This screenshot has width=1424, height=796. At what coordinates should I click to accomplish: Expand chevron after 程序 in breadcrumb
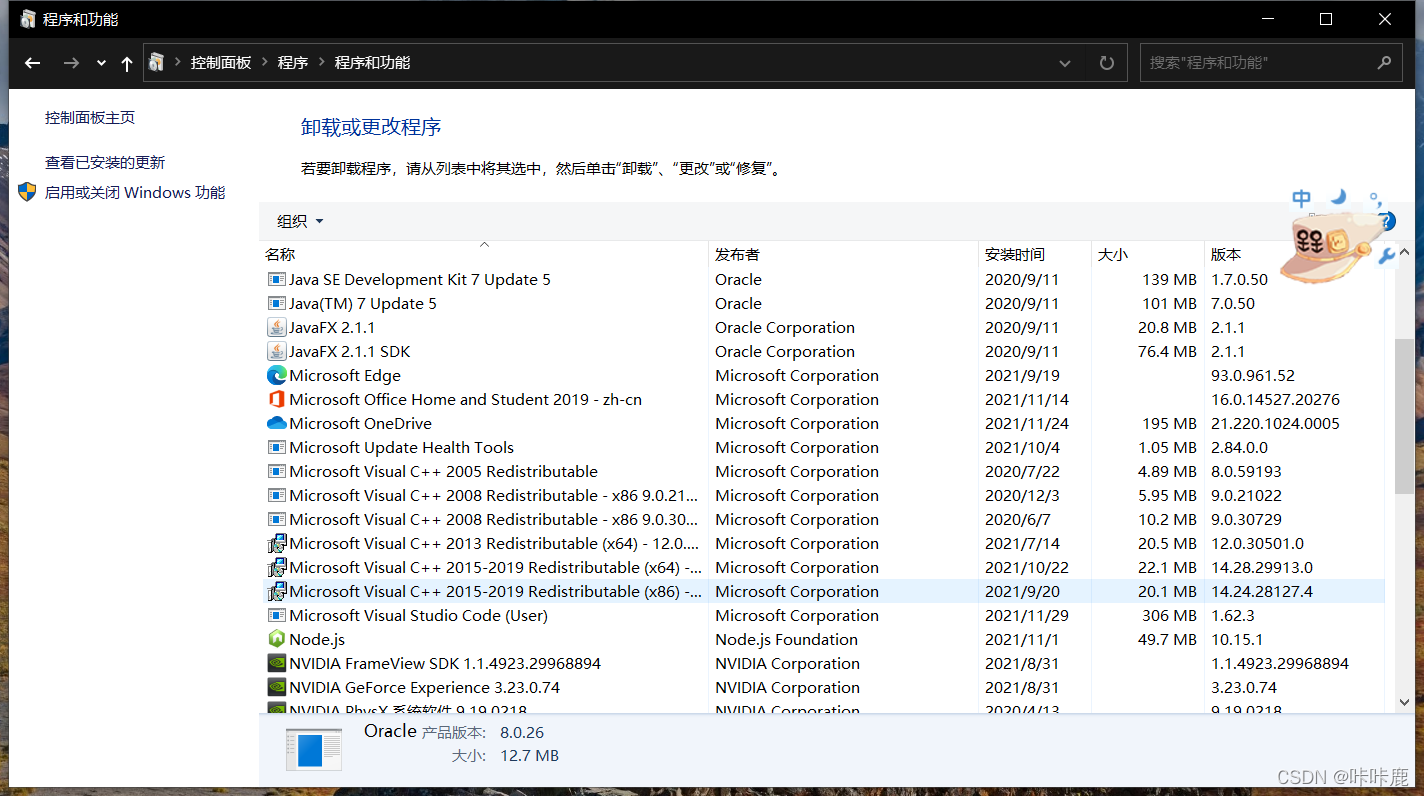click(x=322, y=62)
